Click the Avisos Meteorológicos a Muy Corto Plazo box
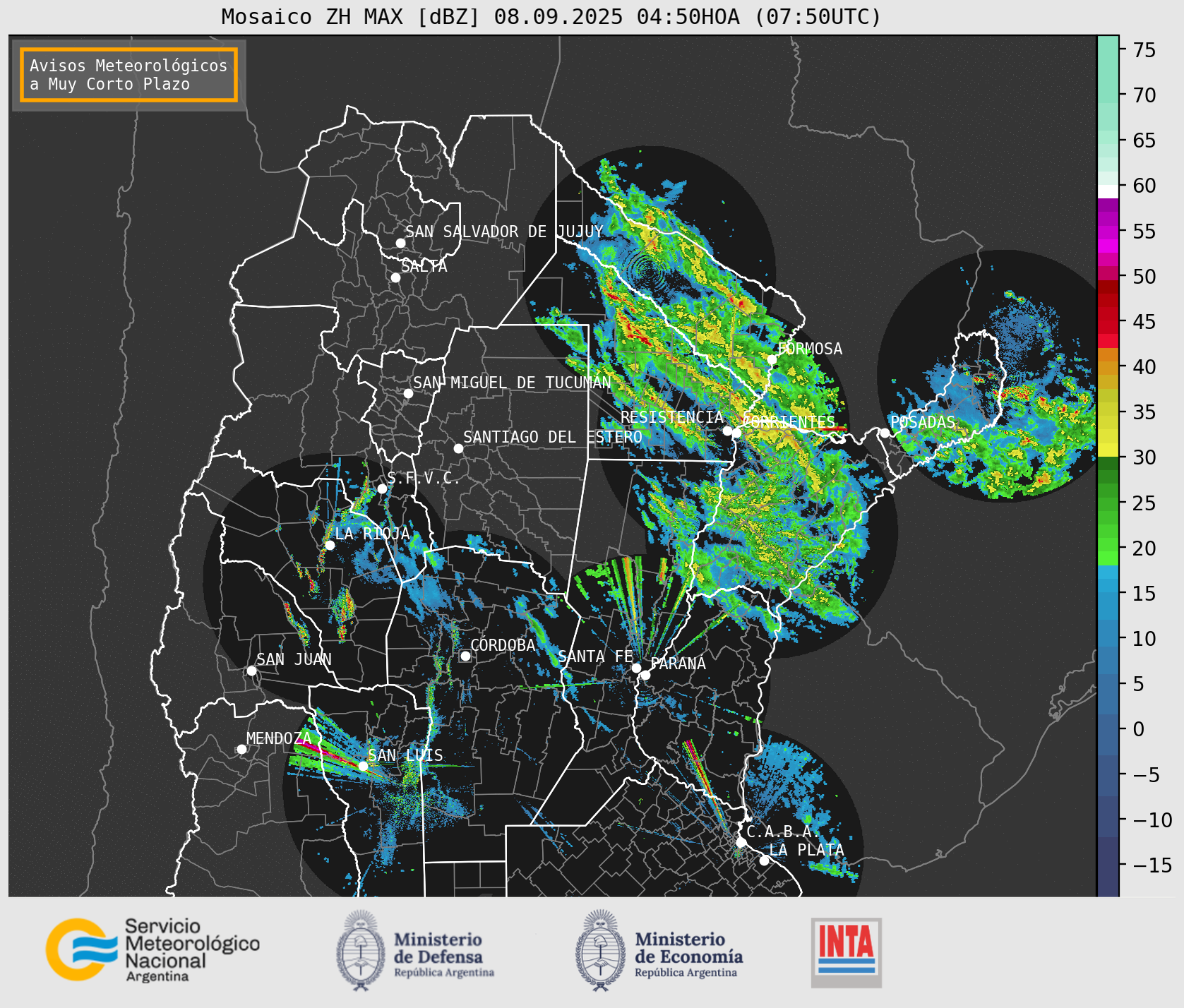The height and width of the screenshot is (1008, 1184). coord(128,75)
